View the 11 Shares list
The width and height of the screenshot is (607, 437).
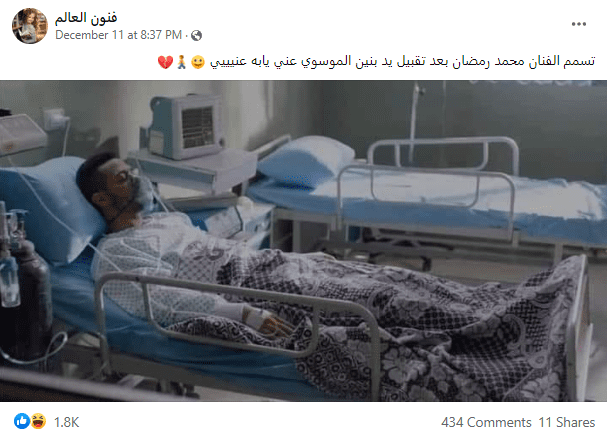[x=567, y=422]
